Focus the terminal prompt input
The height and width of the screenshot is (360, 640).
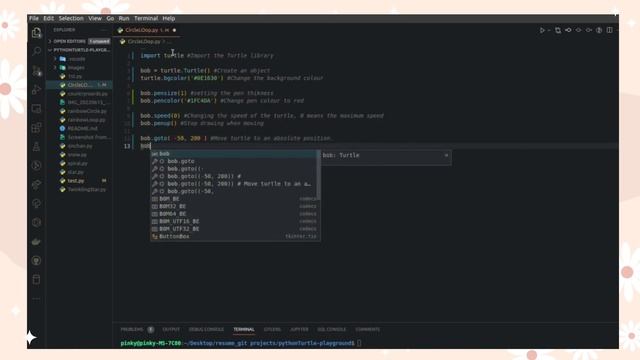coord(359,343)
